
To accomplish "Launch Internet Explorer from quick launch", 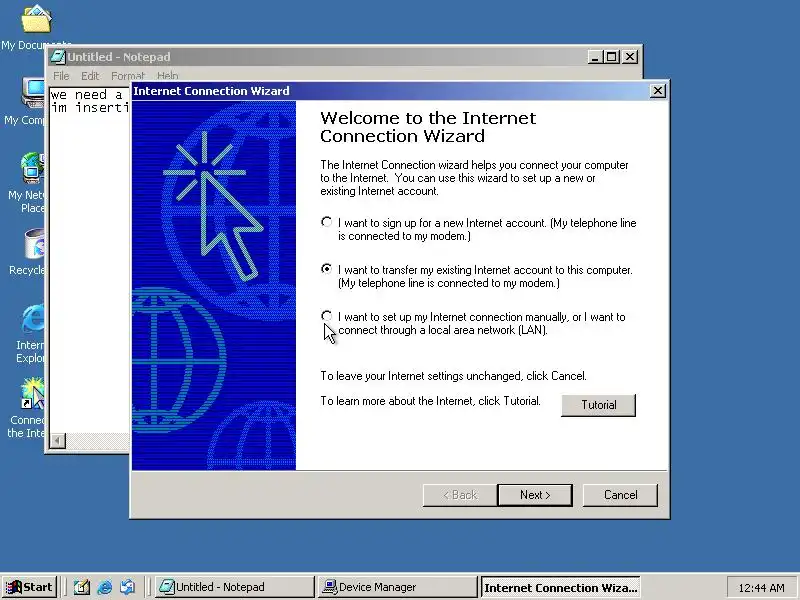I will 105,587.
